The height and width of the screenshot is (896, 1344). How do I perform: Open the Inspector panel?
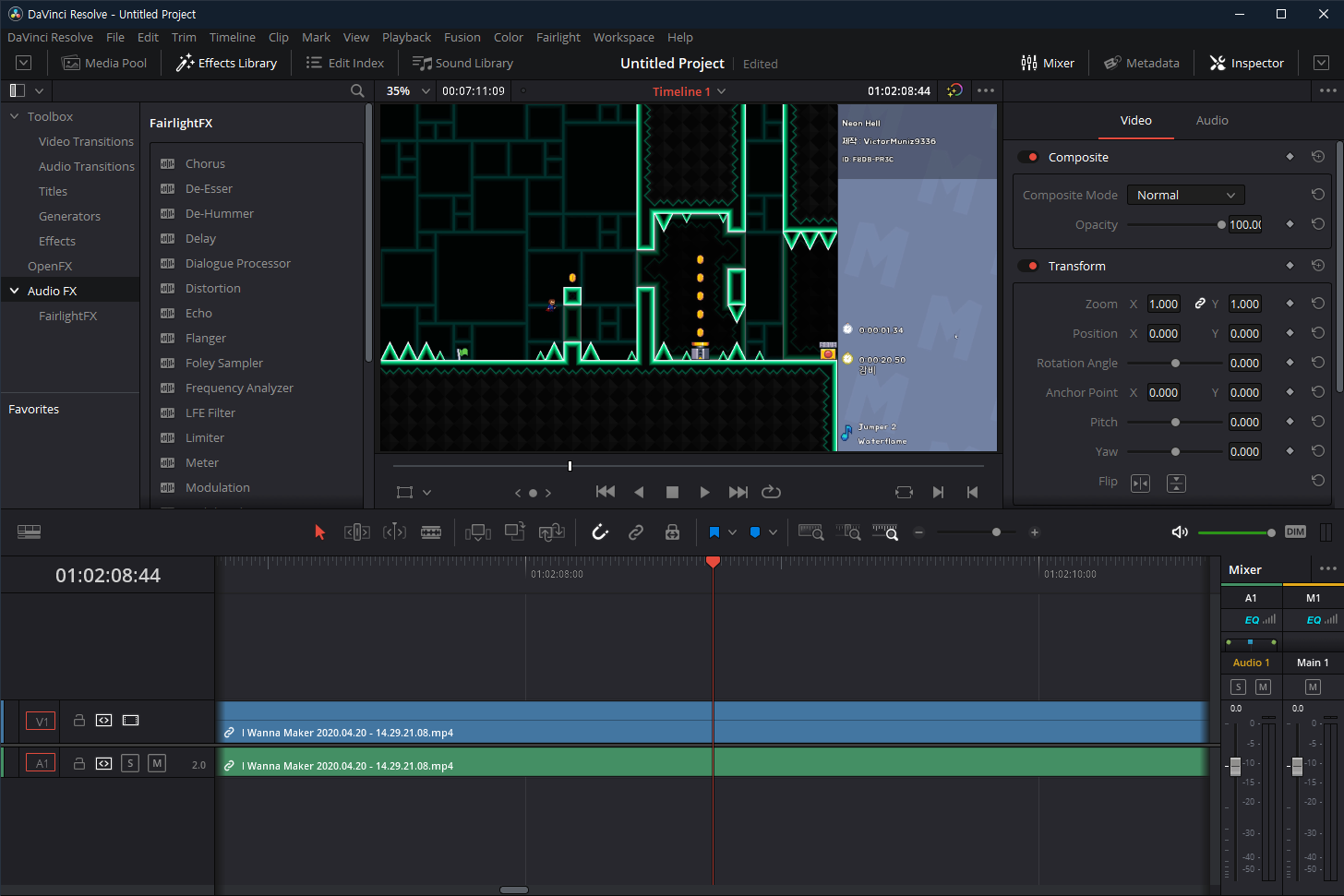pos(1246,62)
